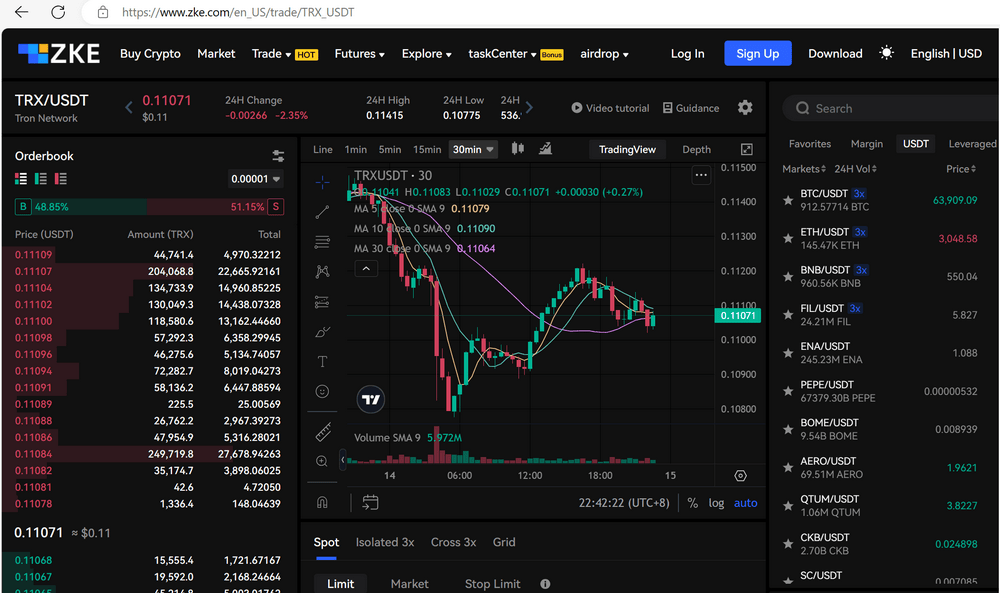Viewport: 1000px width, 593px height.
Task: Sort markets by 24H Vol
Action: [x=855, y=169]
